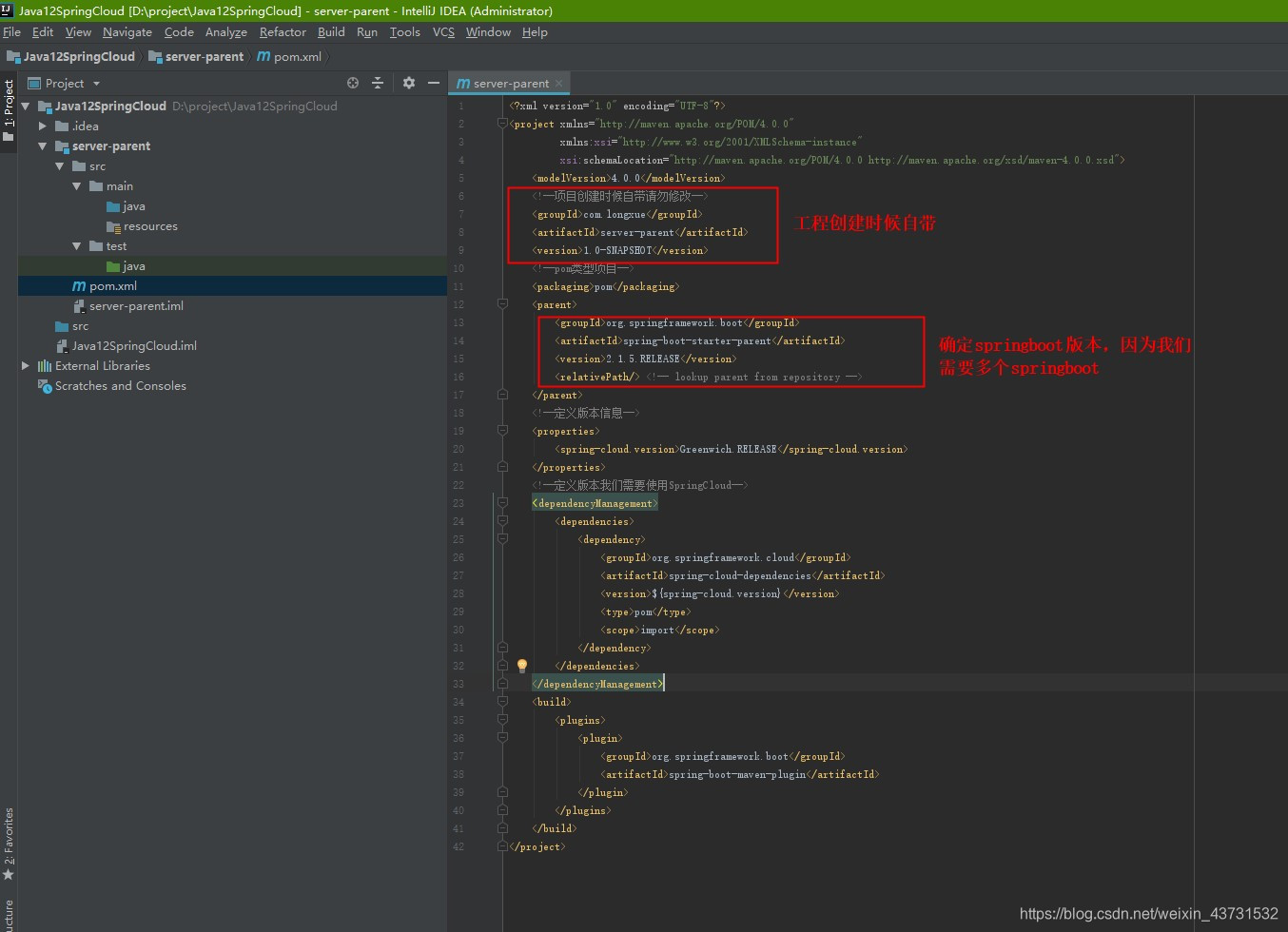Click the collapse all icon in Project panel

pos(378,83)
